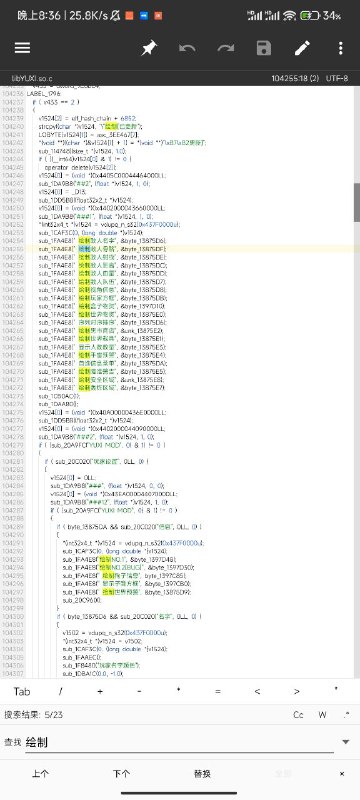The height and width of the screenshot is (800, 360).
Task: Open the hamburger navigation menu
Action: pyautogui.click(x=22, y=48)
